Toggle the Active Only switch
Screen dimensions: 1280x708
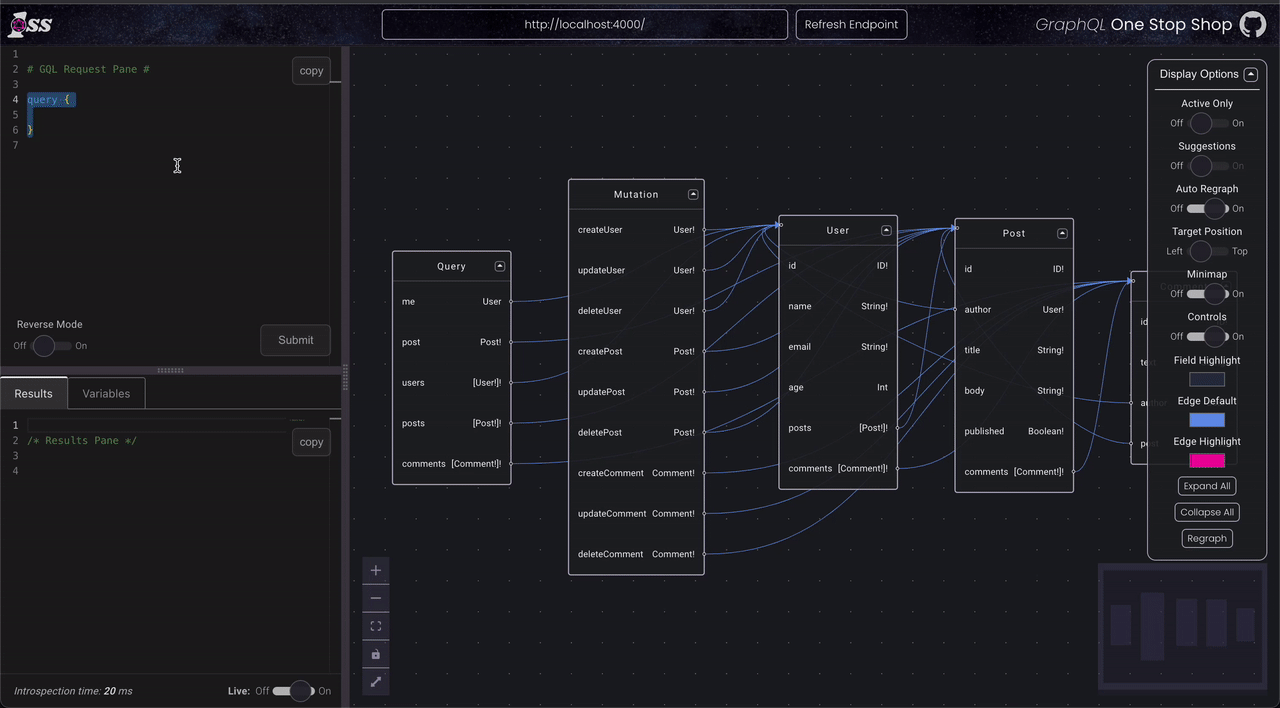1207,123
